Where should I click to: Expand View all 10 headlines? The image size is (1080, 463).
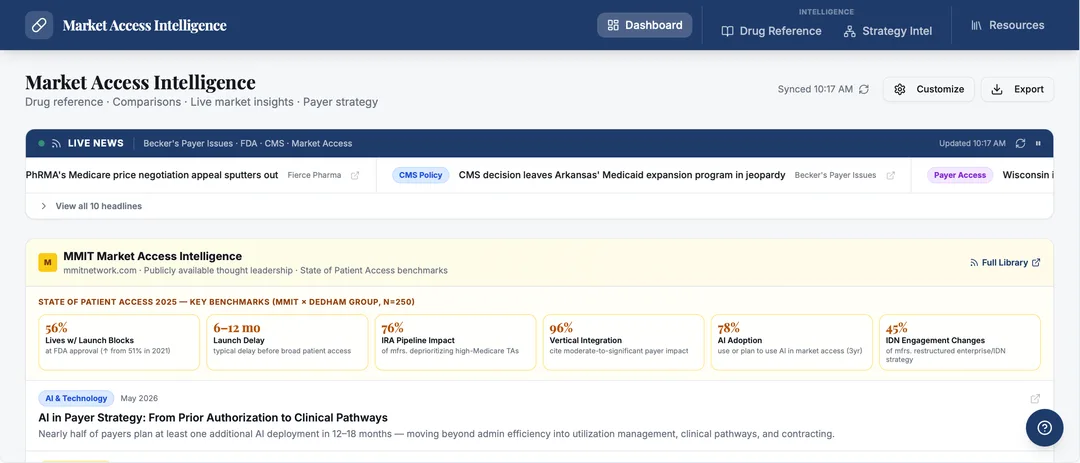pyautogui.click(x=92, y=206)
